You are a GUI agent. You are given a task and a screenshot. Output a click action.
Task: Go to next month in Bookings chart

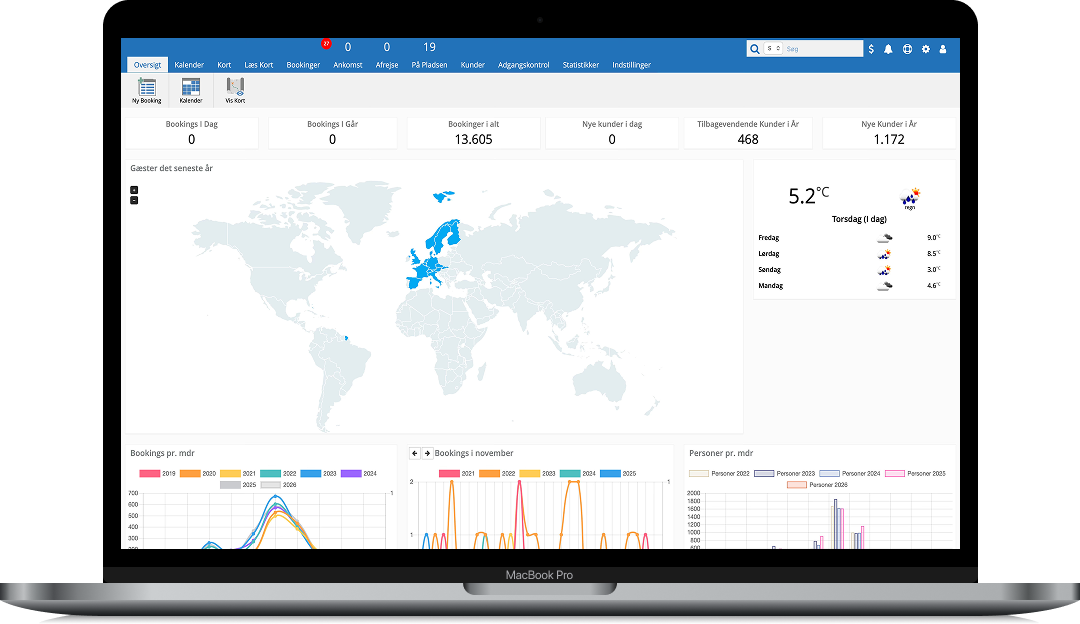pos(427,453)
